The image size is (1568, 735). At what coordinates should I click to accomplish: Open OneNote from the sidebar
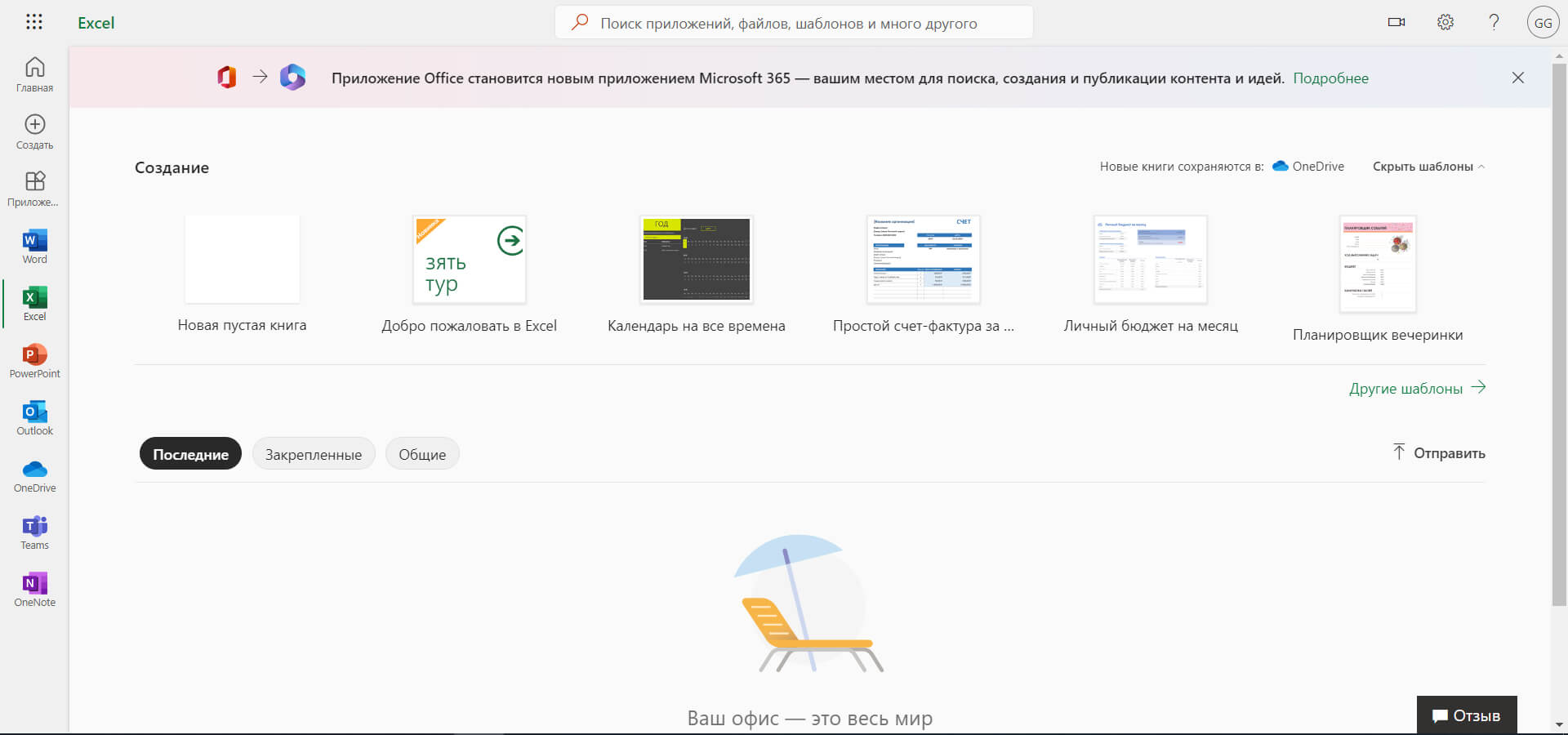(x=33, y=589)
